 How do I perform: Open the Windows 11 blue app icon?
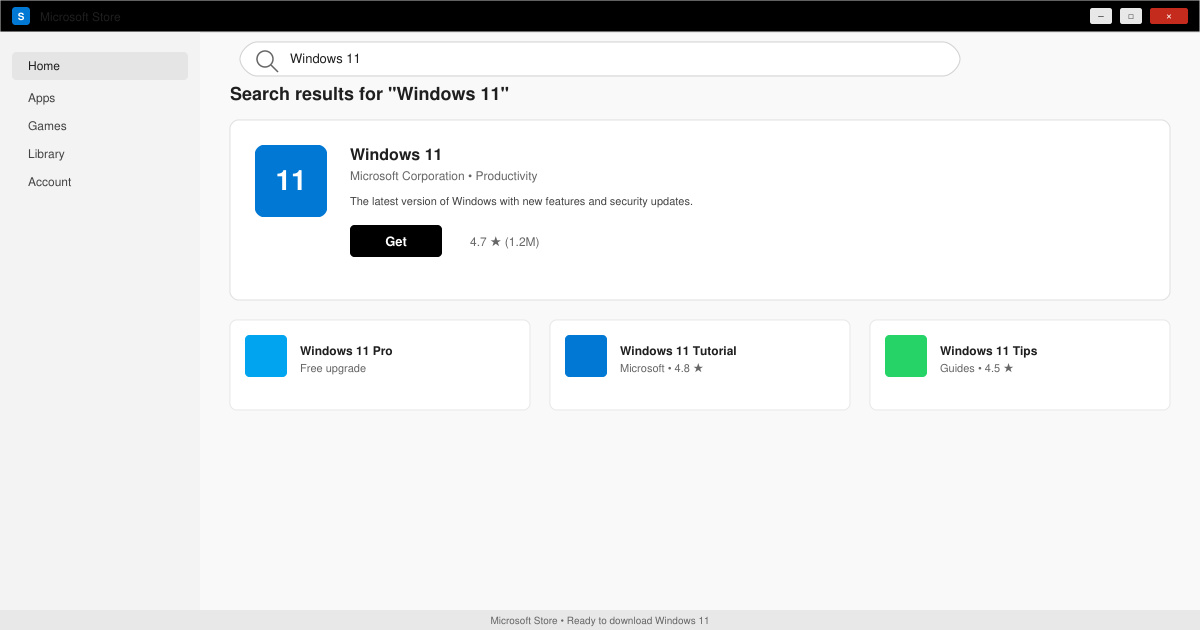coord(291,181)
